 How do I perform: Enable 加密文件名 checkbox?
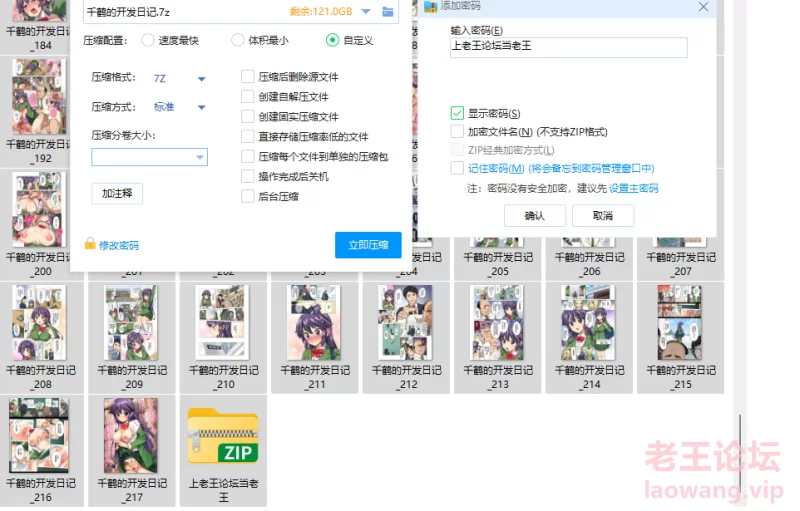(x=457, y=132)
